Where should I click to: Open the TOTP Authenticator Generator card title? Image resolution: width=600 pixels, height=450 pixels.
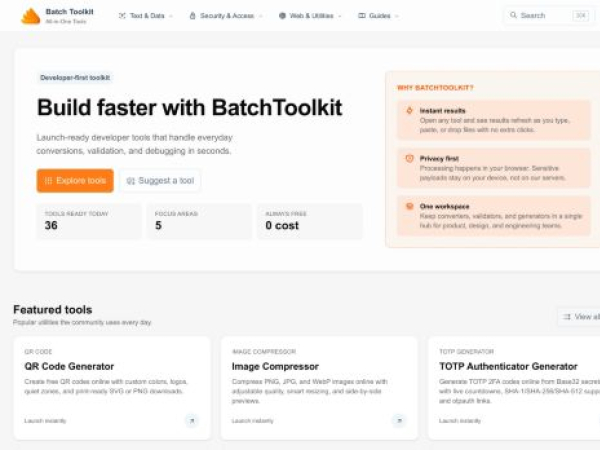coord(508,366)
